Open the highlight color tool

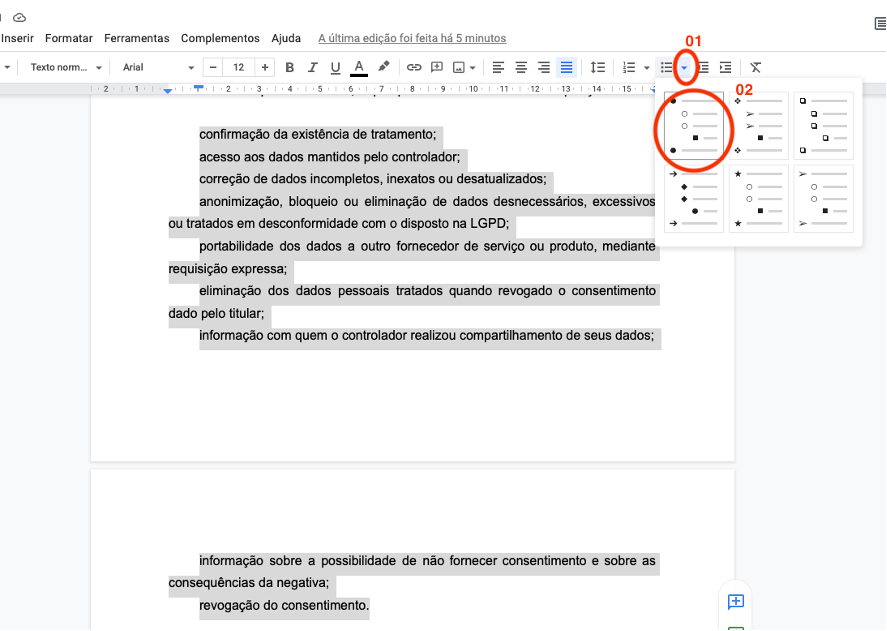coord(383,67)
